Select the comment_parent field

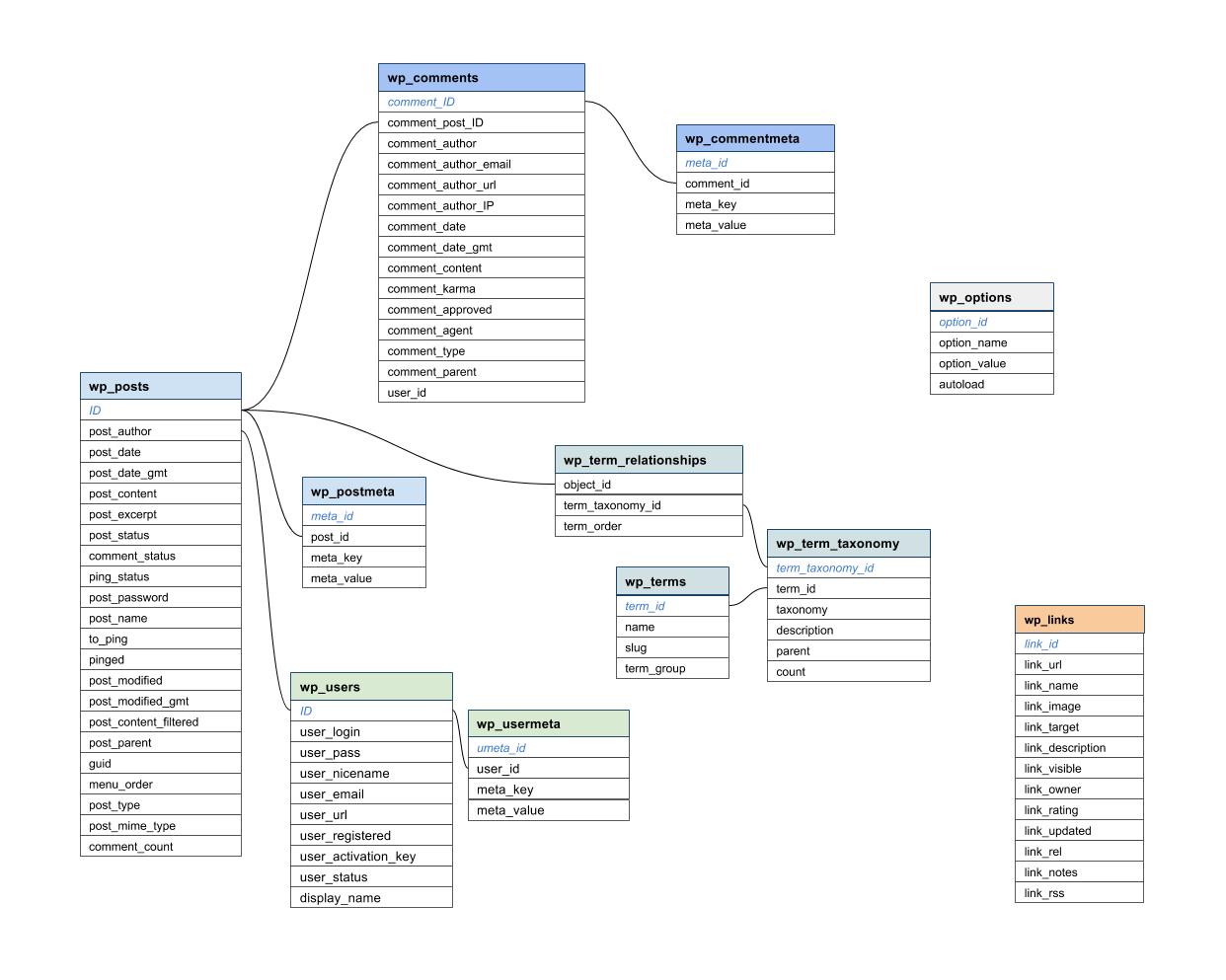(x=482, y=371)
